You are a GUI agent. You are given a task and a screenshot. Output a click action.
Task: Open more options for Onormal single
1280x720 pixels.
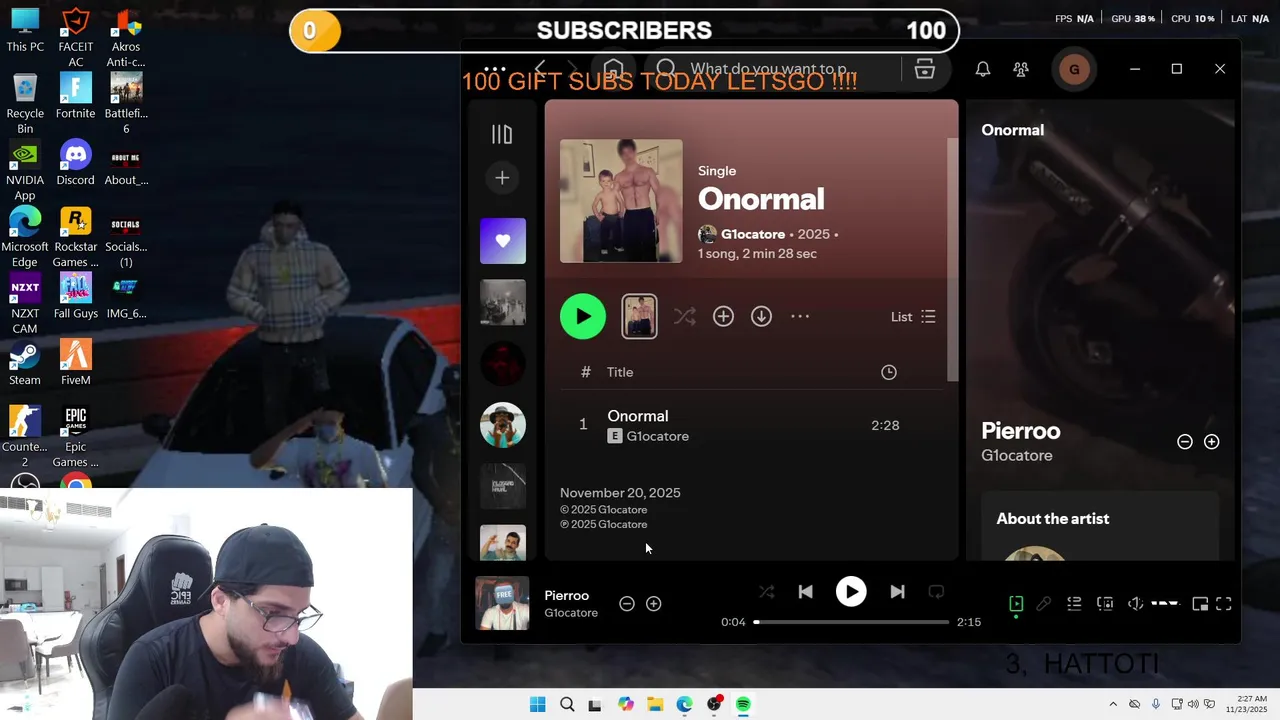800,317
